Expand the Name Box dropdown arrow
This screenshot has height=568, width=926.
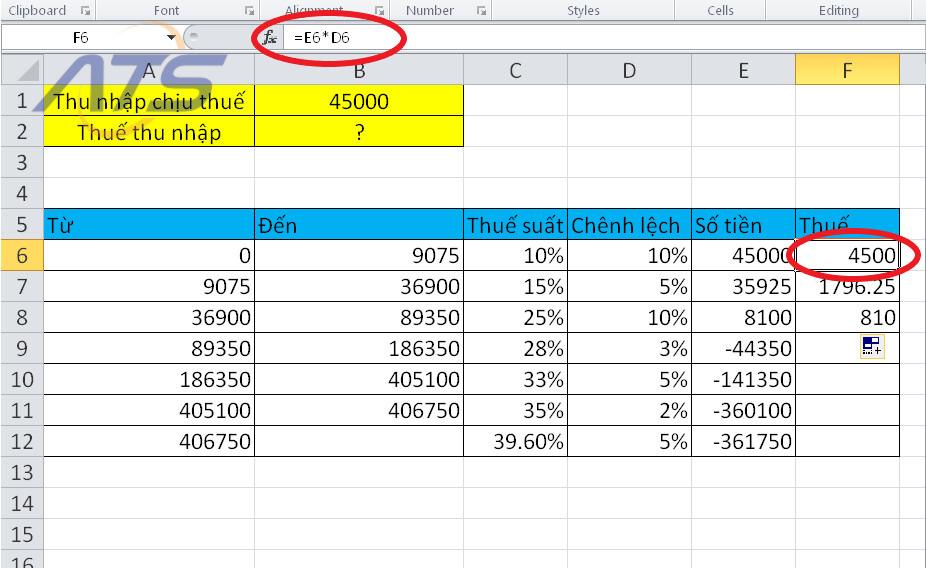pos(171,37)
